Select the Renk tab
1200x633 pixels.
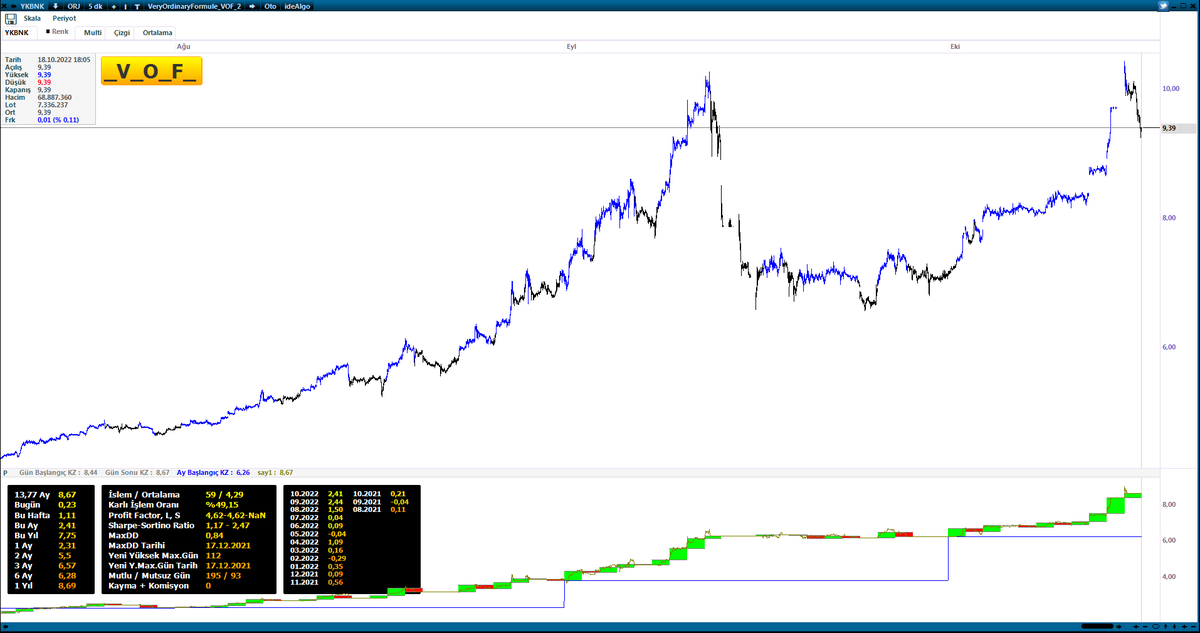click(x=57, y=32)
